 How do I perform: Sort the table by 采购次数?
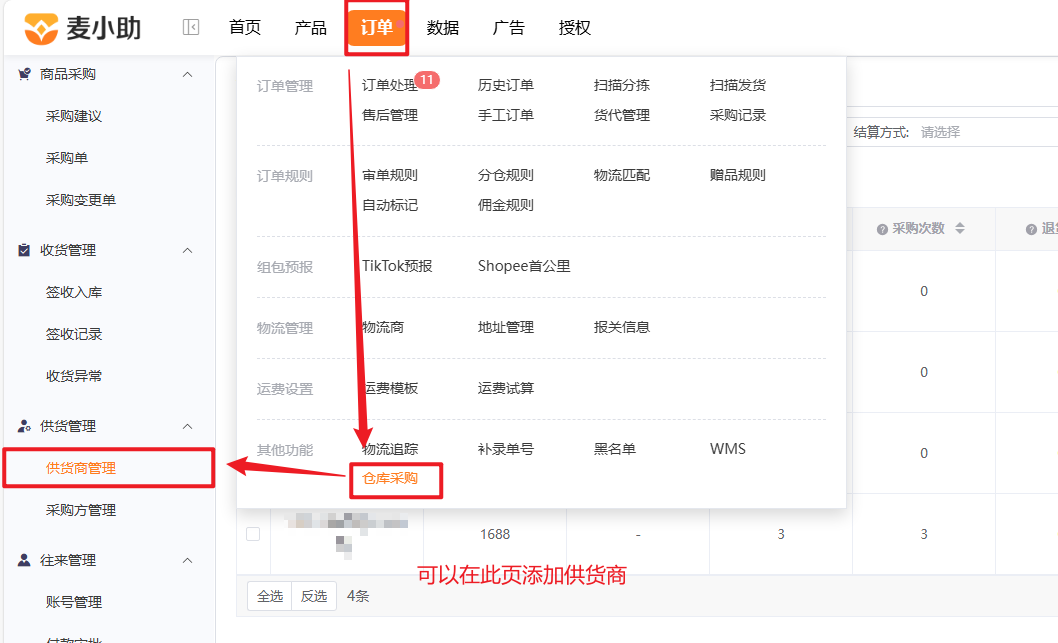coord(960,229)
